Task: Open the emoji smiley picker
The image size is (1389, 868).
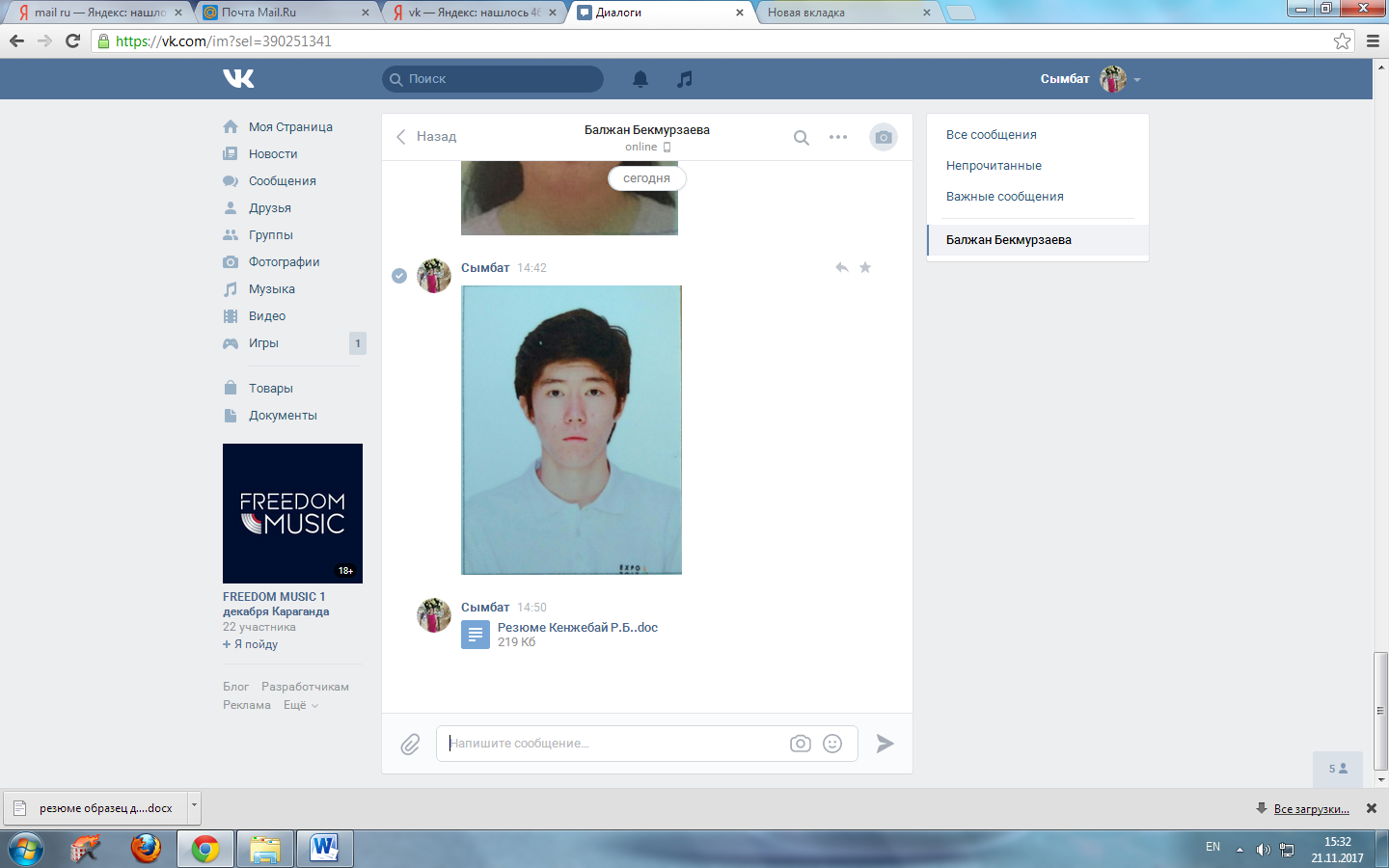Action: pyautogui.click(x=832, y=744)
